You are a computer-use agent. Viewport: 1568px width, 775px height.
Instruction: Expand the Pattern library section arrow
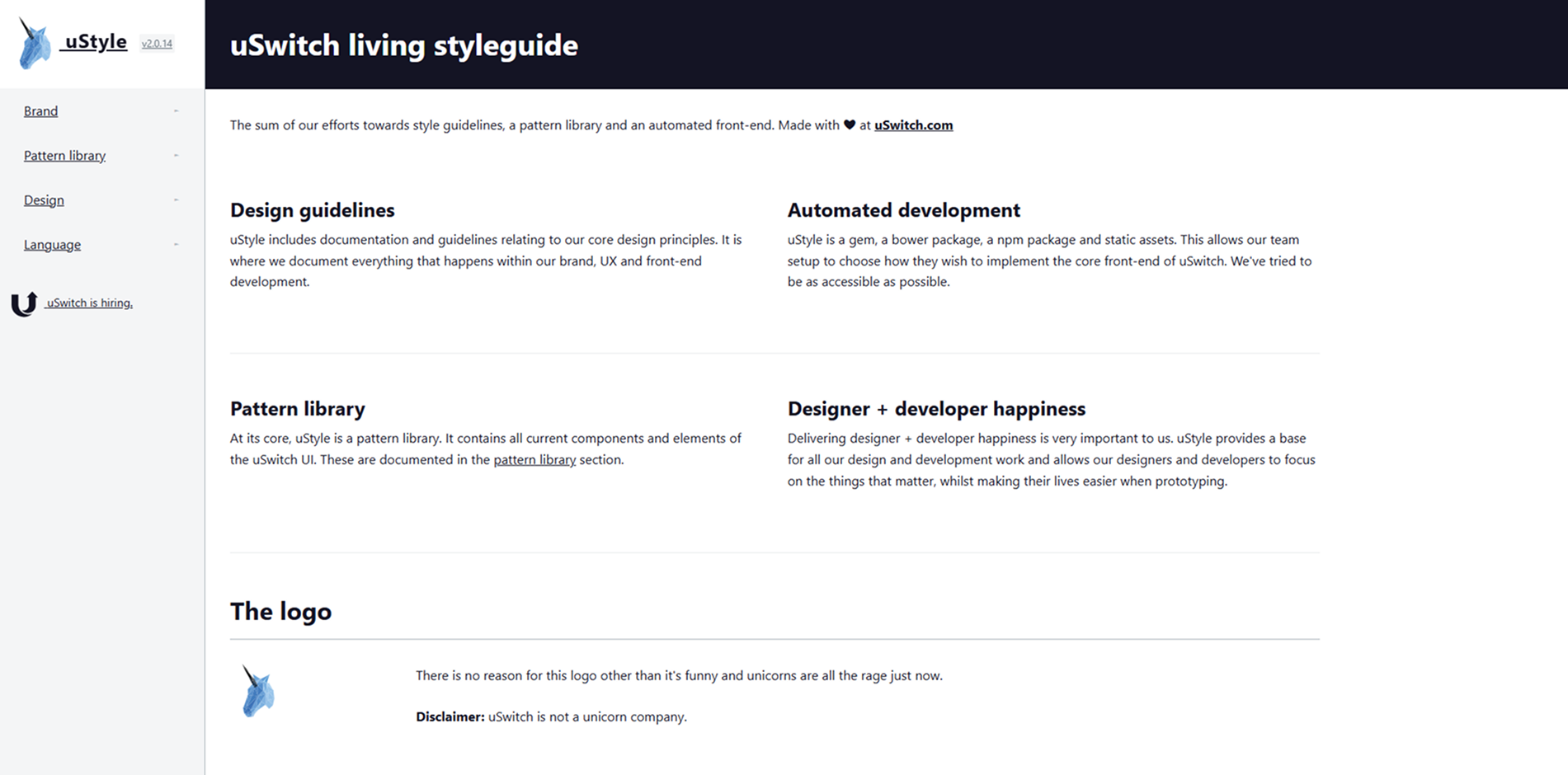pyautogui.click(x=176, y=155)
